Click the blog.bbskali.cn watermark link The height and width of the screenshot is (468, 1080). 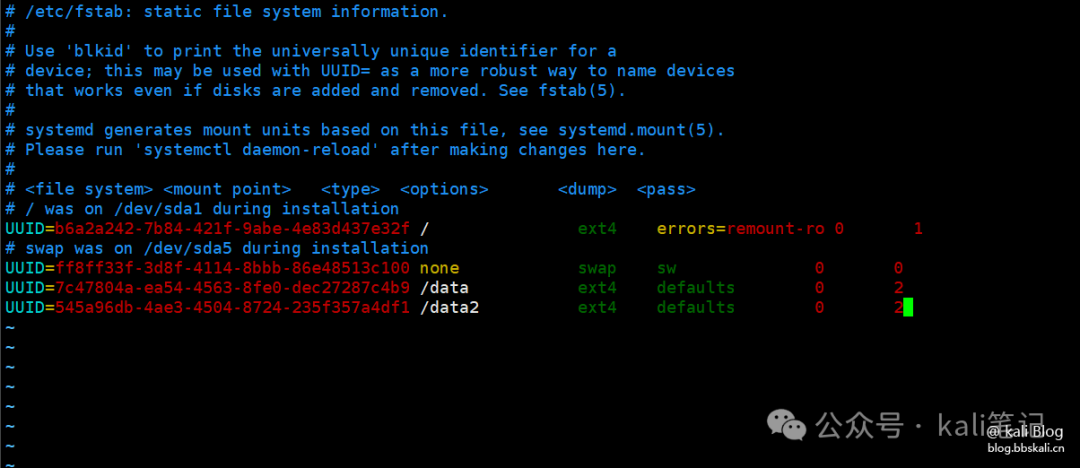click(1026, 449)
